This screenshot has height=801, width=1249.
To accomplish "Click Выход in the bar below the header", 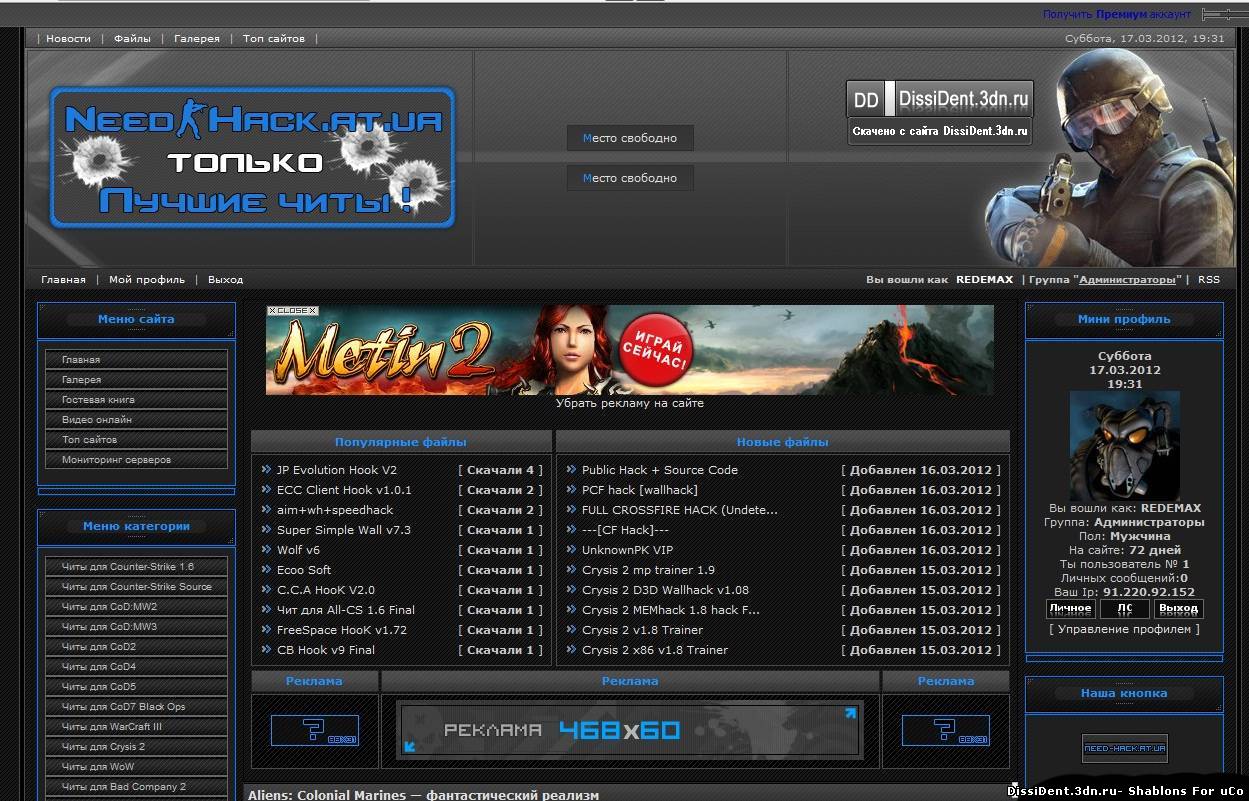I will 225,280.
